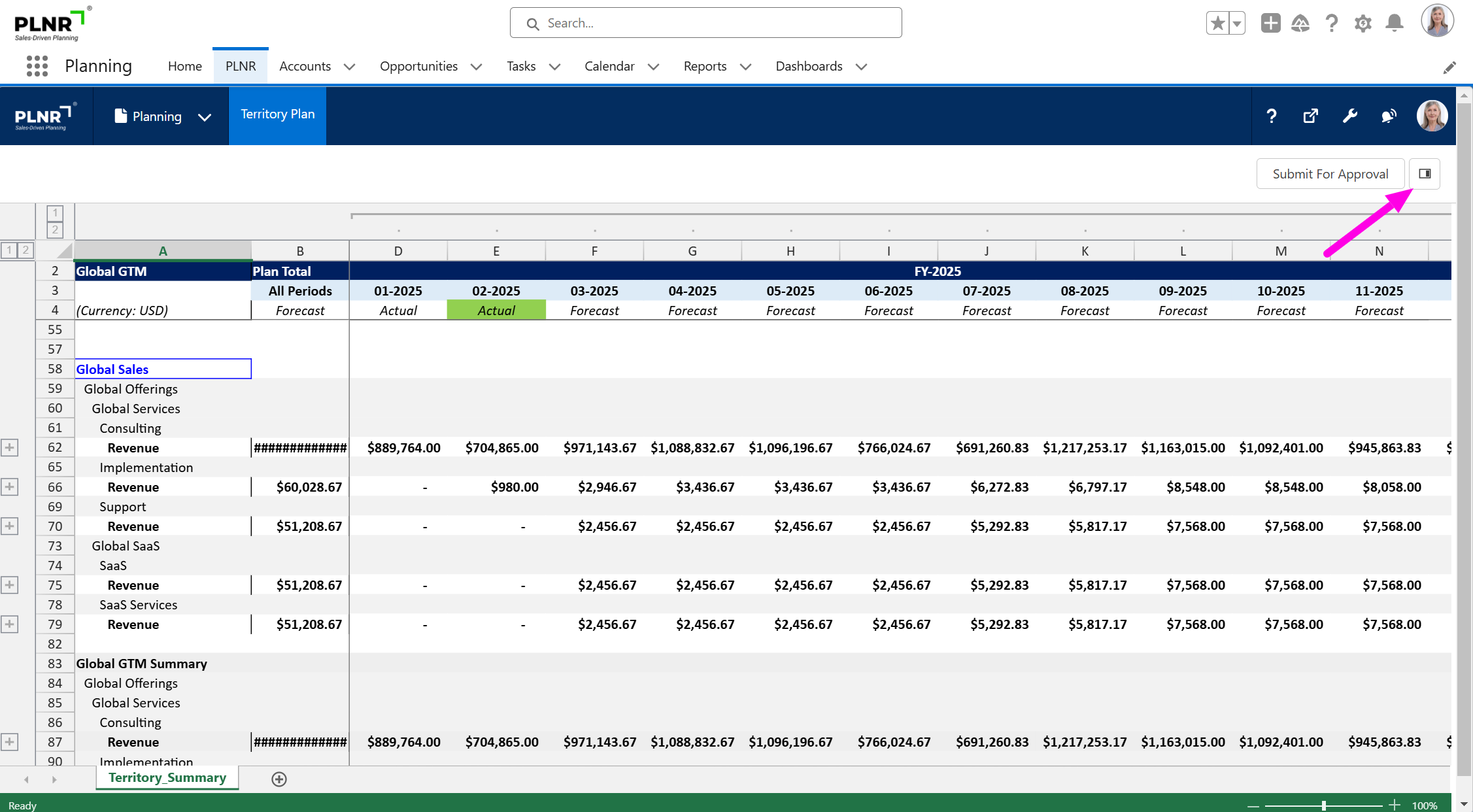Click the help question mark in PLNR bar
Image resolution: width=1473 pixels, height=812 pixels.
click(x=1271, y=116)
